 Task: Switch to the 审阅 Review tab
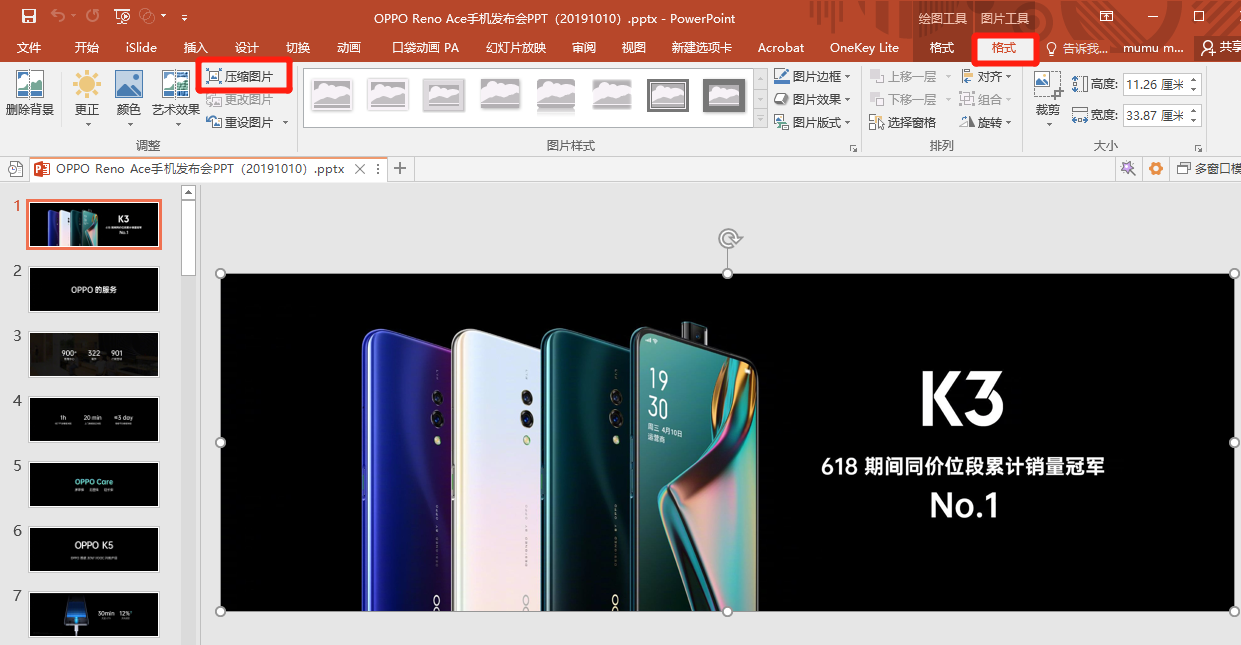[584, 47]
